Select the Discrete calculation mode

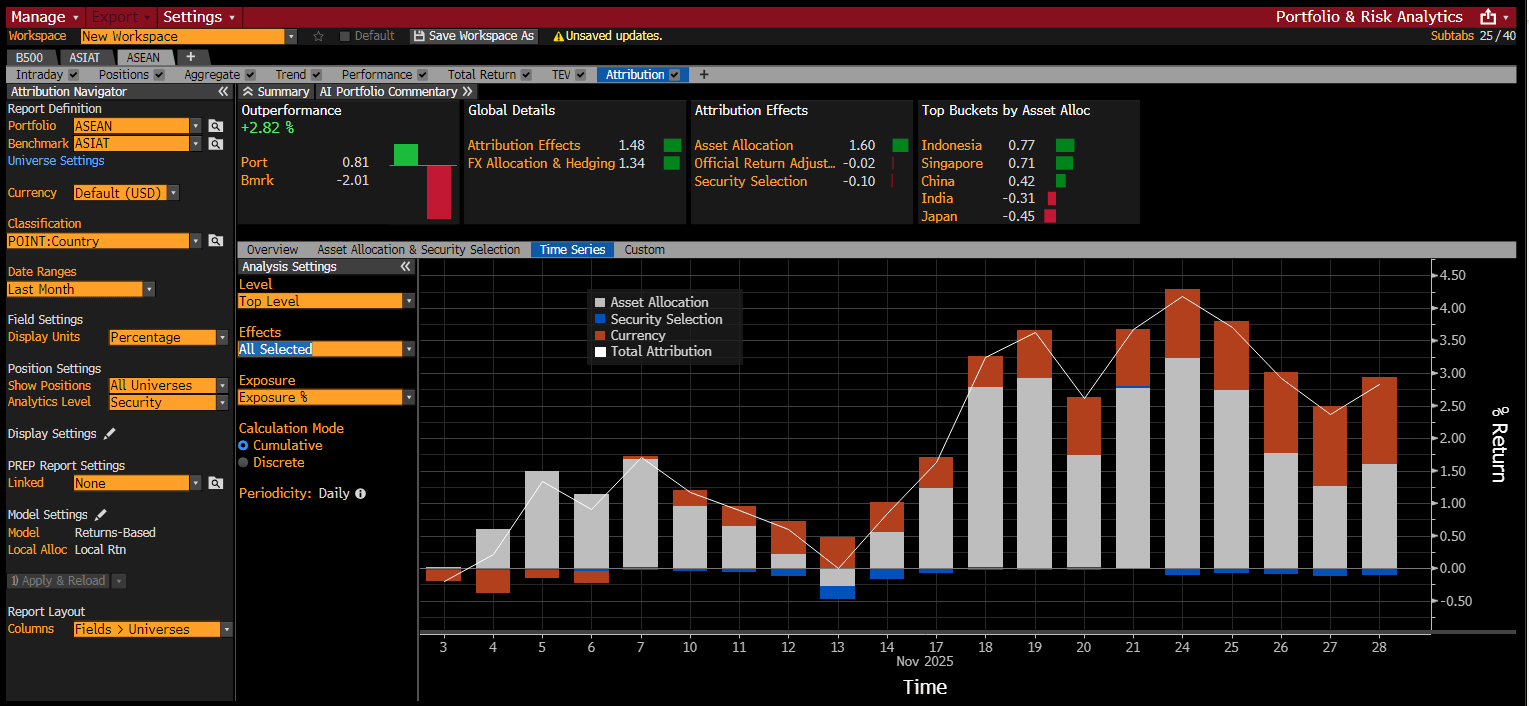click(x=243, y=463)
